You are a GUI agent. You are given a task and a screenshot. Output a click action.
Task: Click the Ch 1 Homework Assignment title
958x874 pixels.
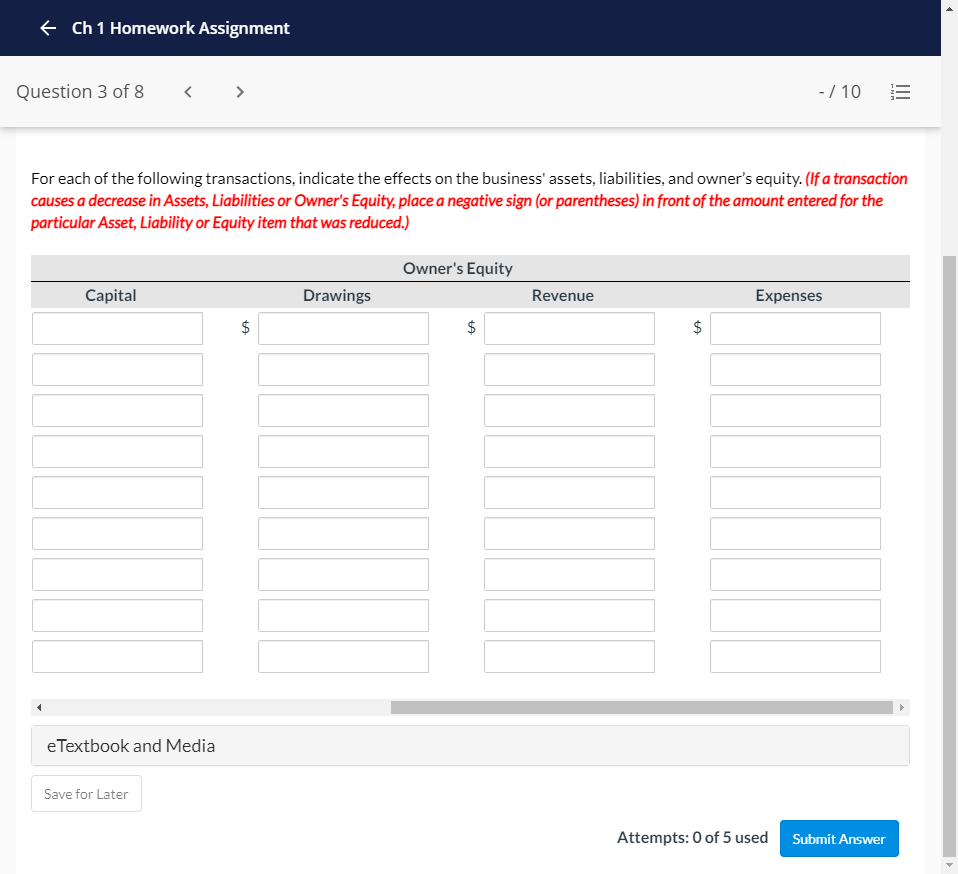click(181, 28)
